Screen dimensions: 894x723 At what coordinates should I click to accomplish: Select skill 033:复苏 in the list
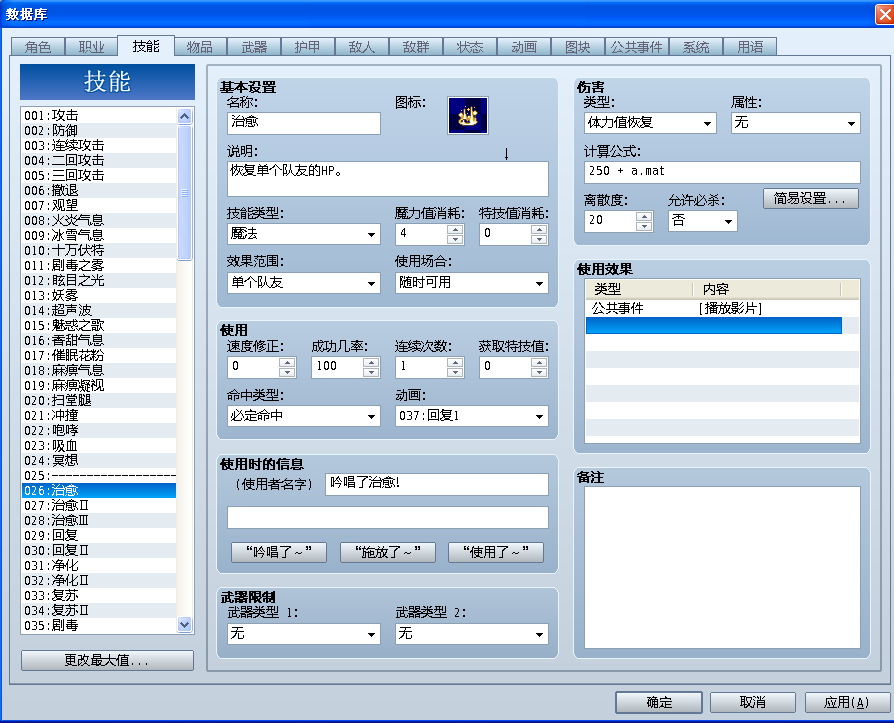(x=99, y=596)
